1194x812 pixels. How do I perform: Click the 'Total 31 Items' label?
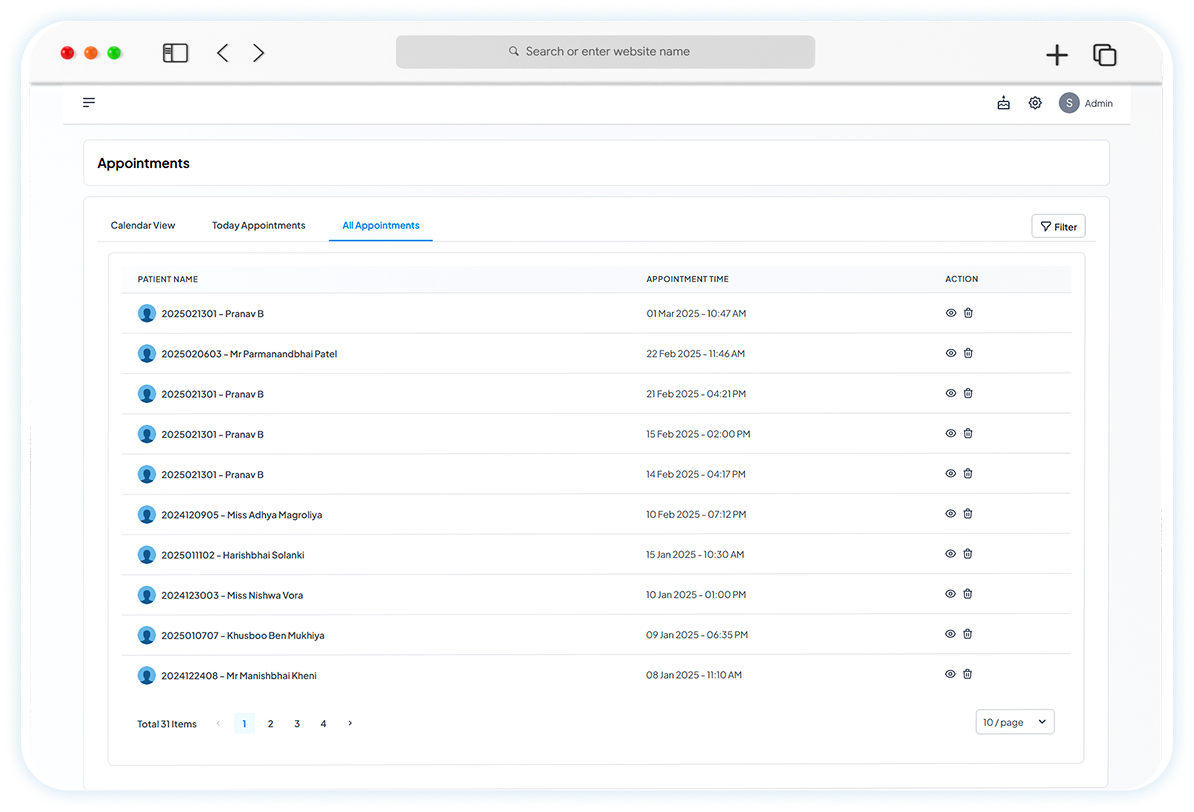coord(167,724)
